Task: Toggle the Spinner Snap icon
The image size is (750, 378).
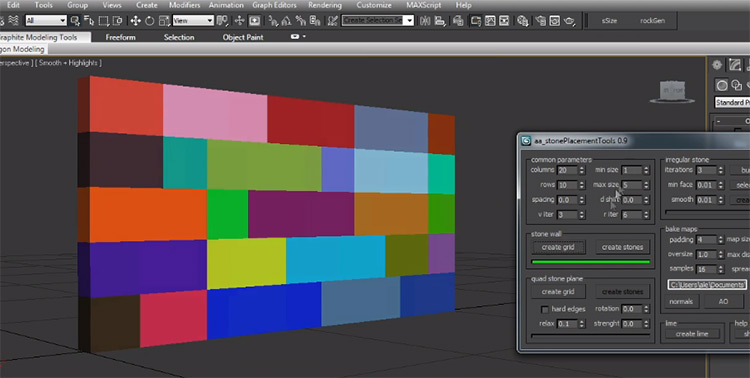Action: [315, 21]
